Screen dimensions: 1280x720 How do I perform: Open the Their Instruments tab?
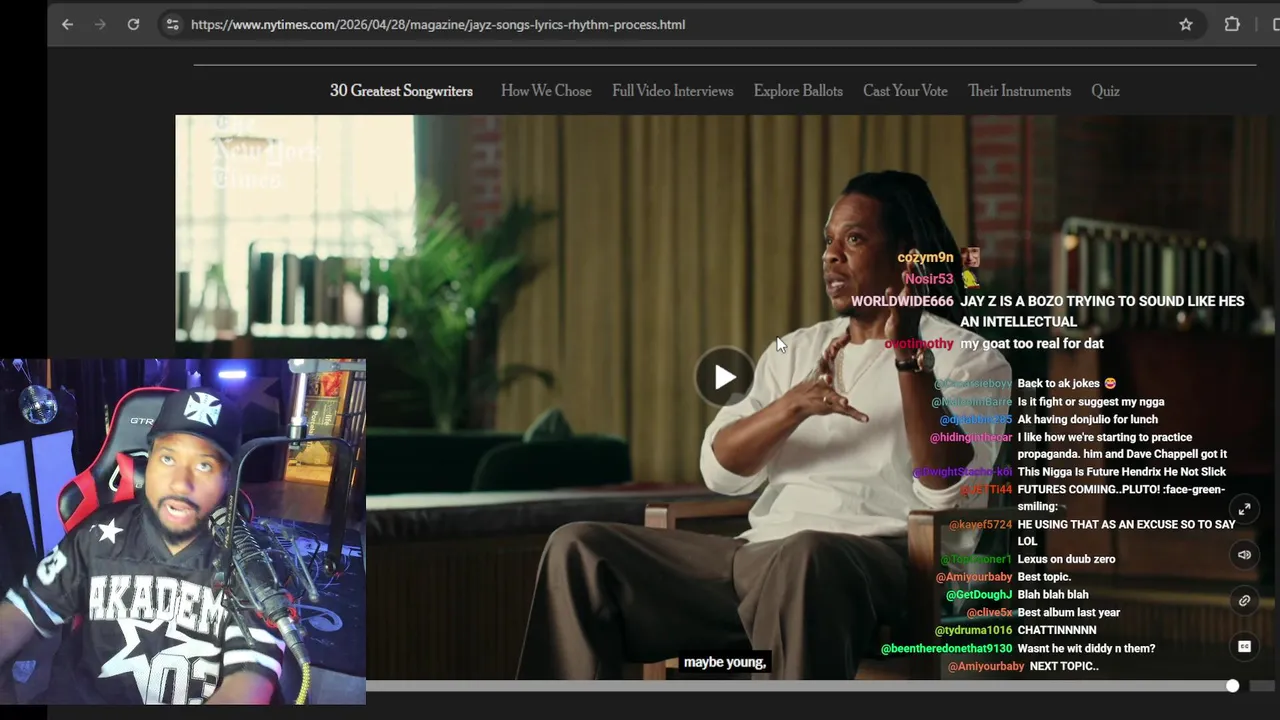(x=1019, y=91)
